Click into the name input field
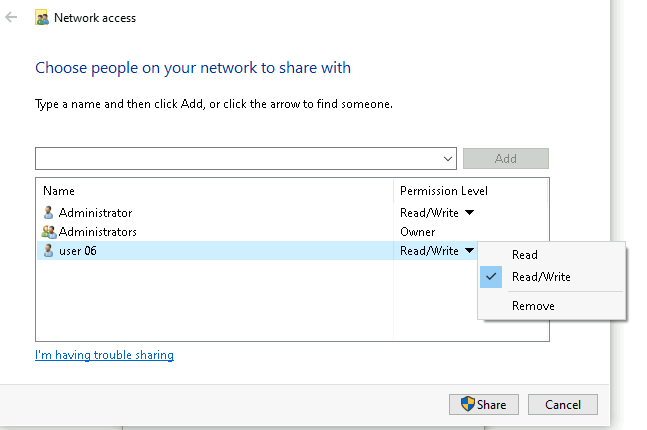647x430 pixels. click(238, 158)
